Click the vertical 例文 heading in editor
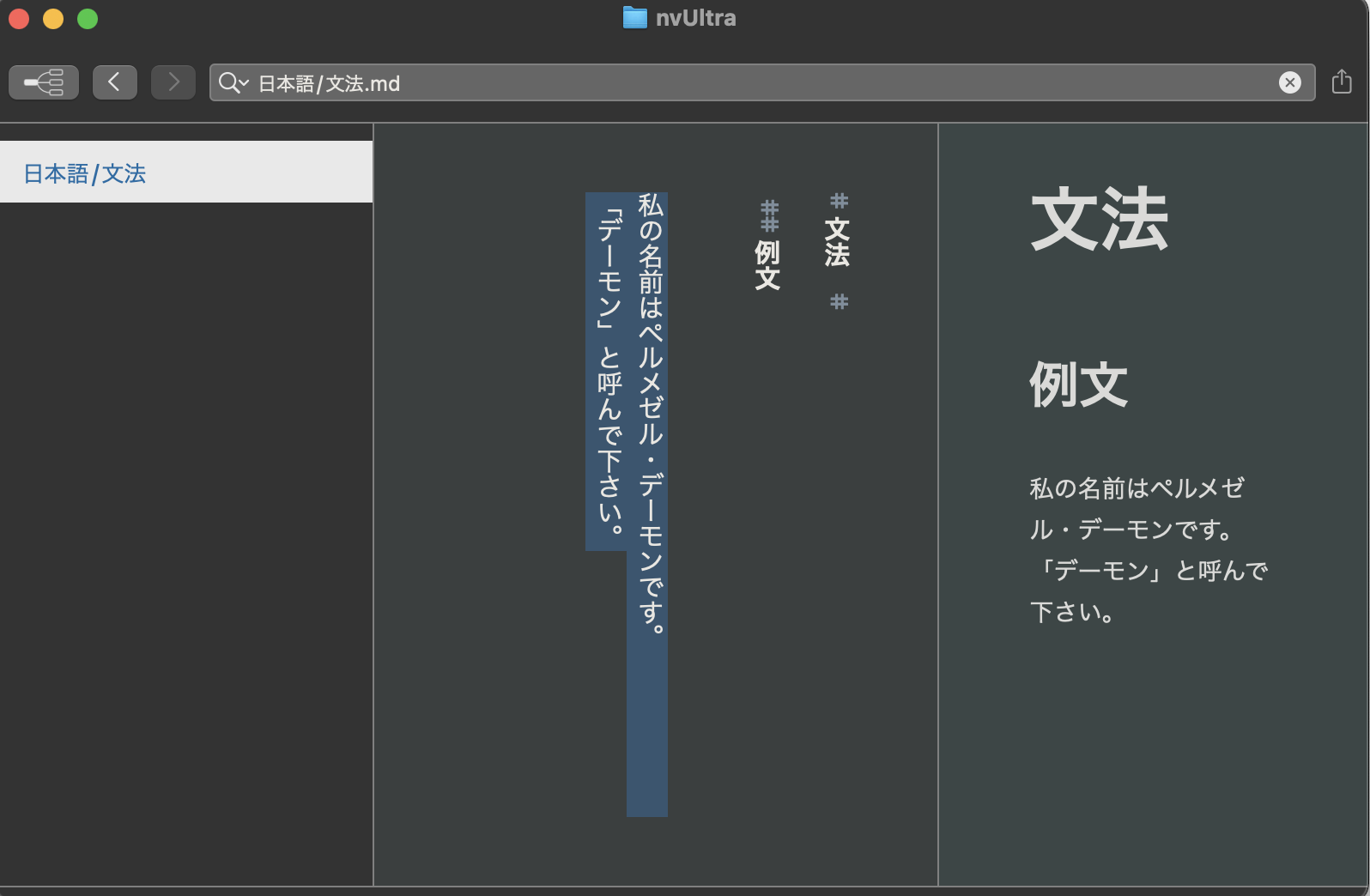The image size is (1370, 896). coord(767,264)
